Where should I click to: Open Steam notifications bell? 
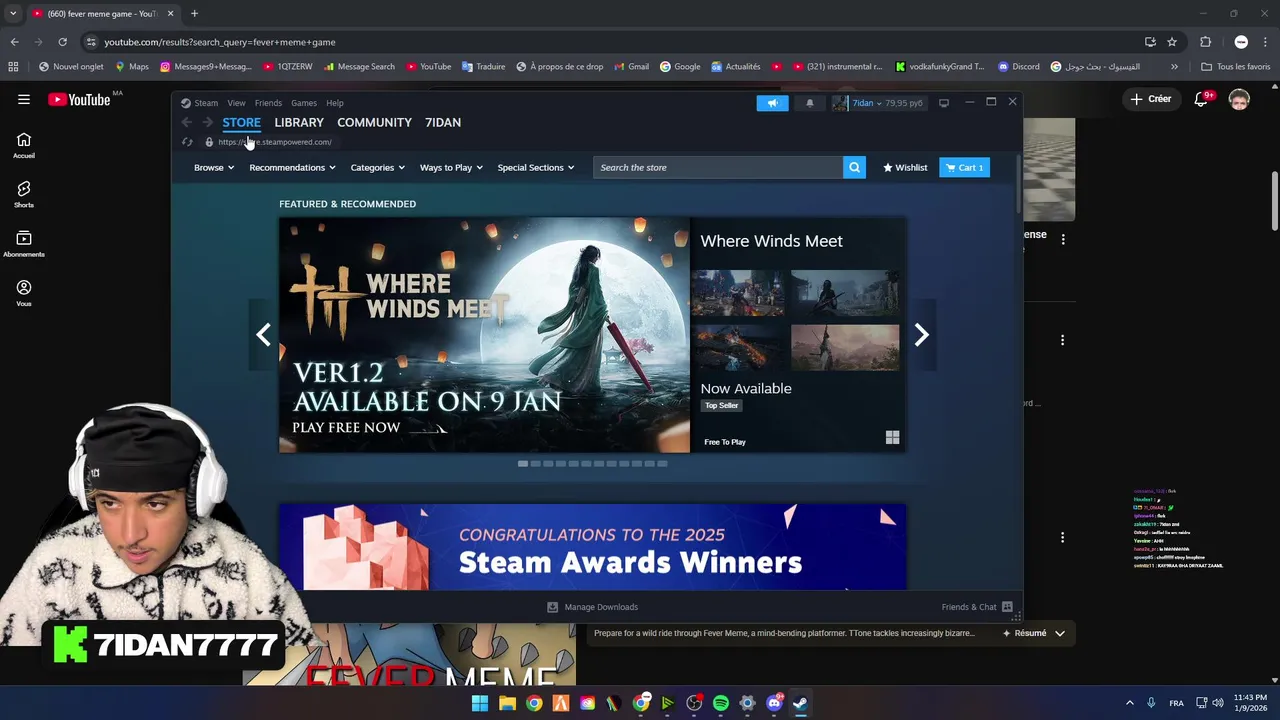click(x=810, y=103)
